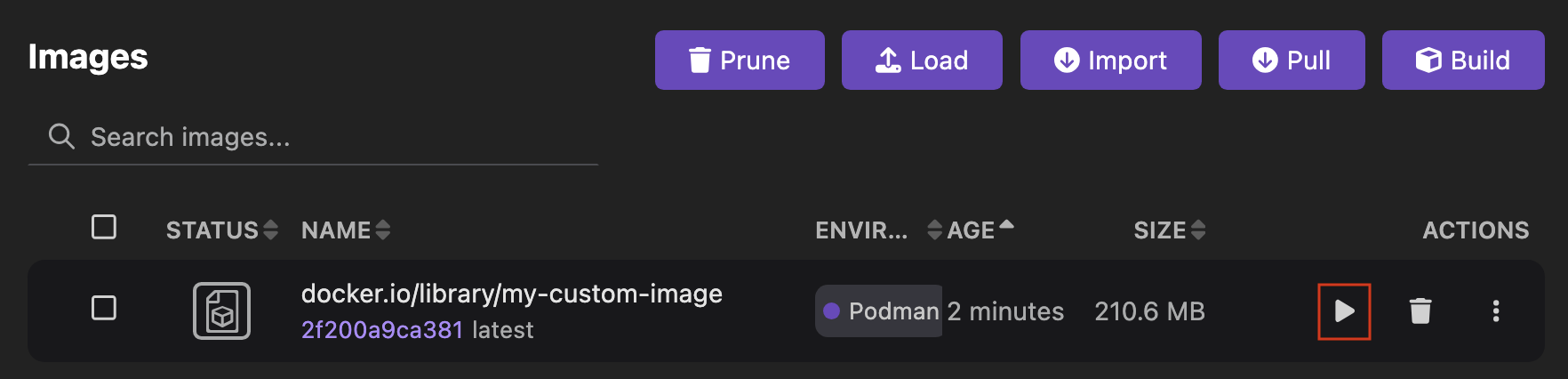The height and width of the screenshot is (379, 1568).
Task: Run the my-custom-image image
Action: (1344, 311)
